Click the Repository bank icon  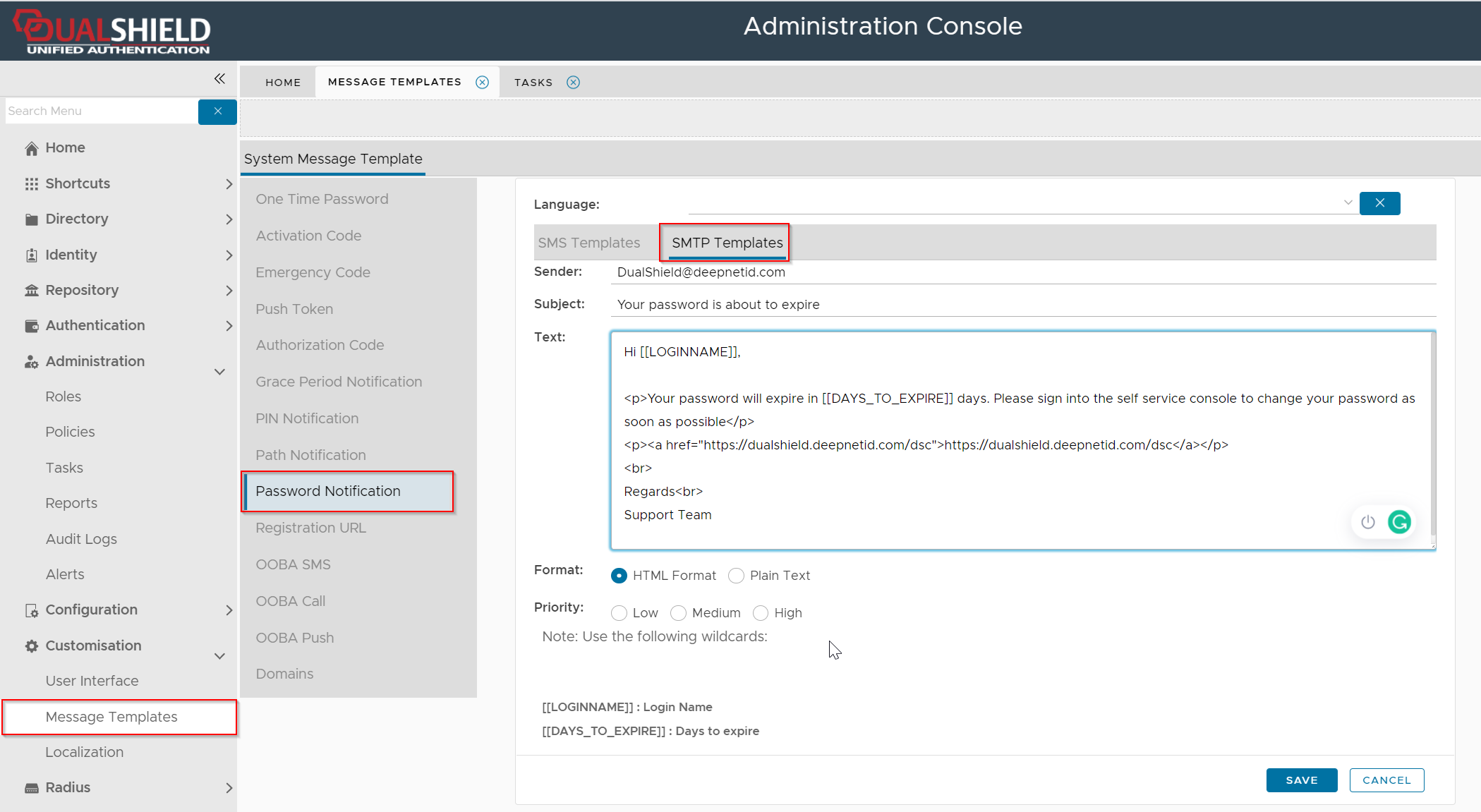[x=31, y=290]
